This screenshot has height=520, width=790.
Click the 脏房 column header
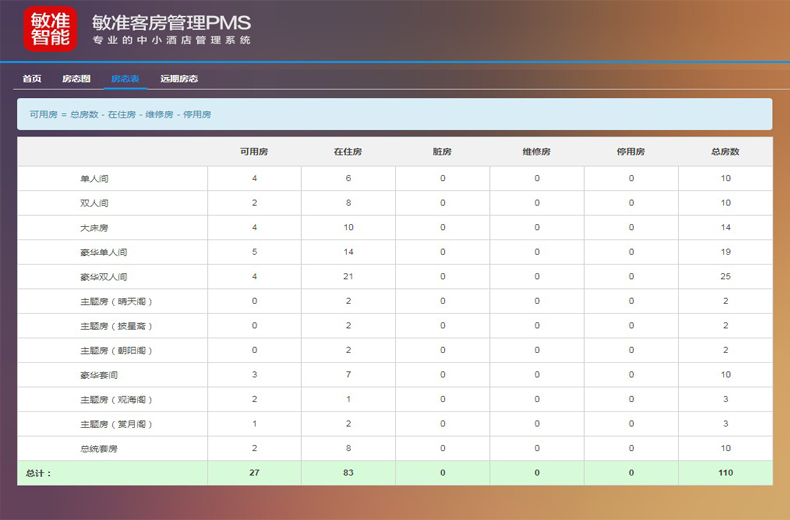pyautogui.click(x=442, y=152)
